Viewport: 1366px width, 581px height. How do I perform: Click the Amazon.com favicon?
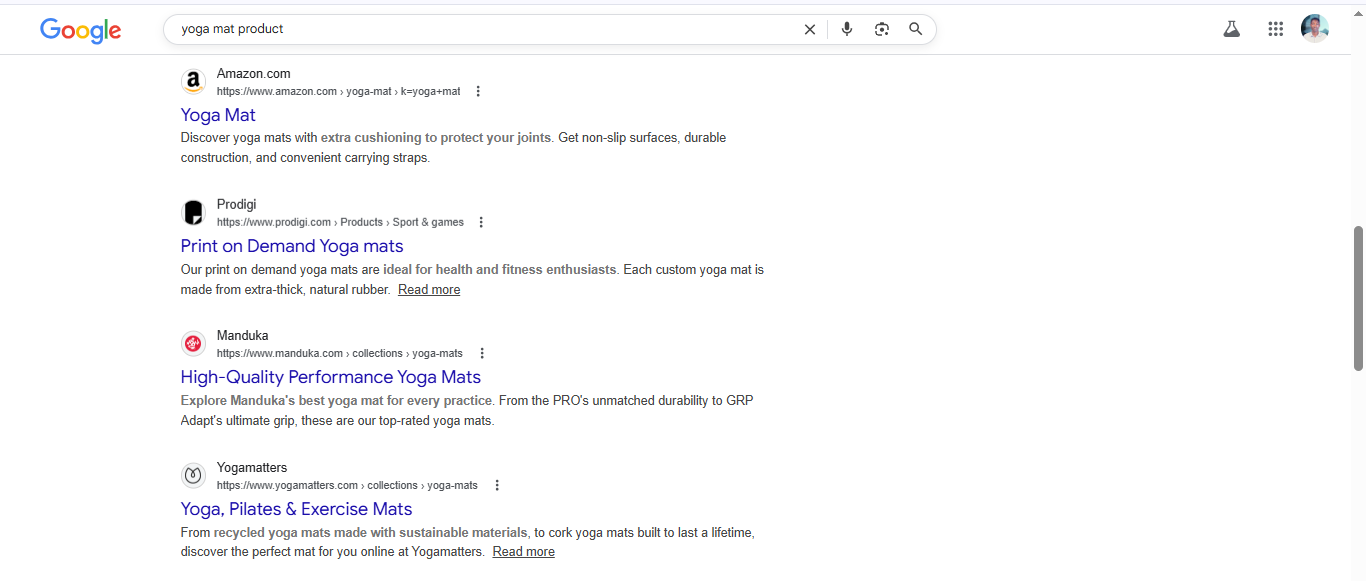(x=193, y=81)
